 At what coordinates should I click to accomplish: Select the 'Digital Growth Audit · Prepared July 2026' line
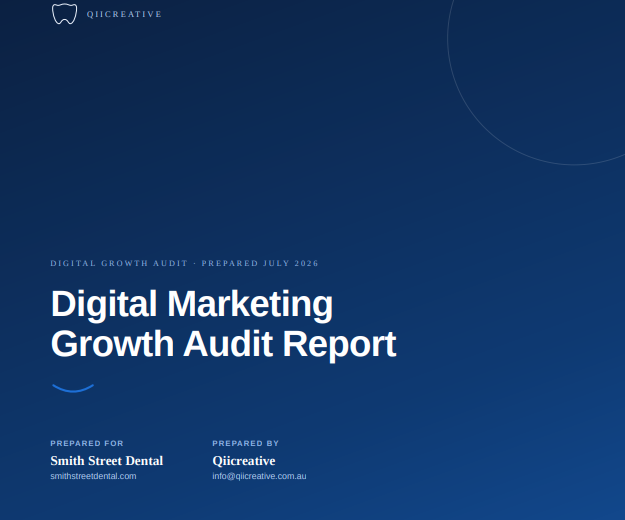(x=184, y=263)
